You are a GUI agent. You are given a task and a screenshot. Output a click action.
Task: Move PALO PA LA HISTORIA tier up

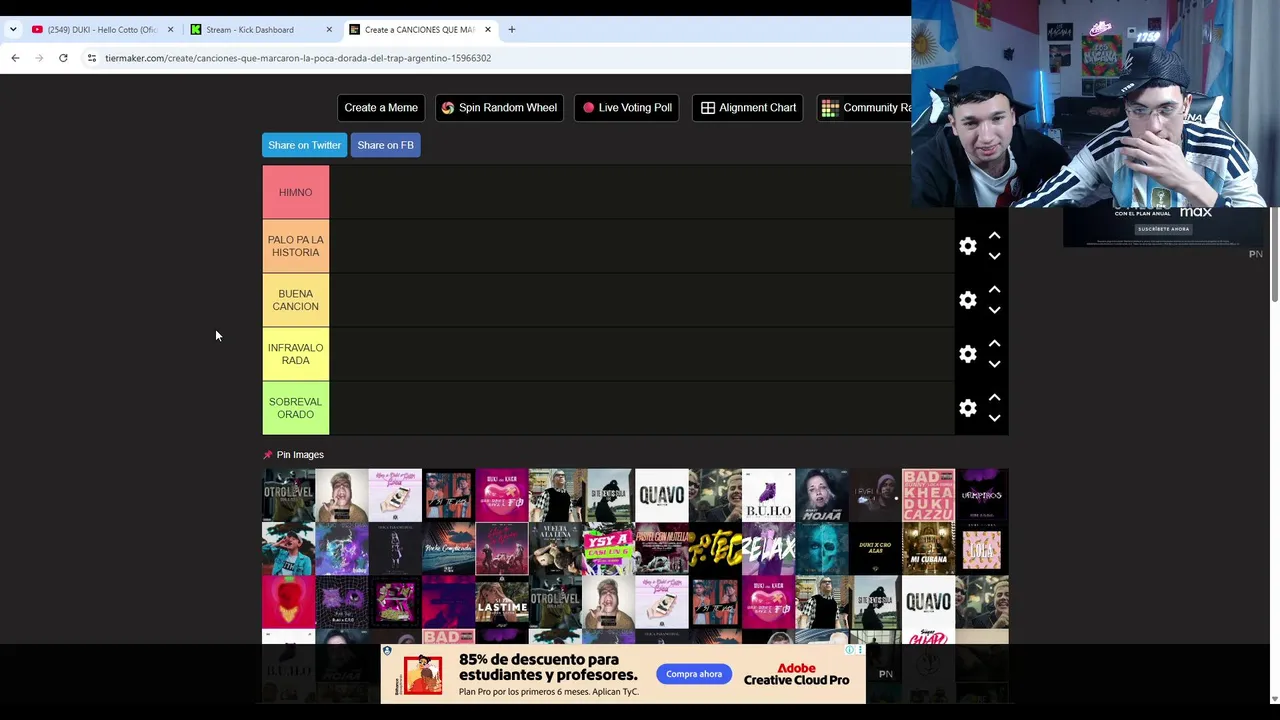(x=994, y=236)
